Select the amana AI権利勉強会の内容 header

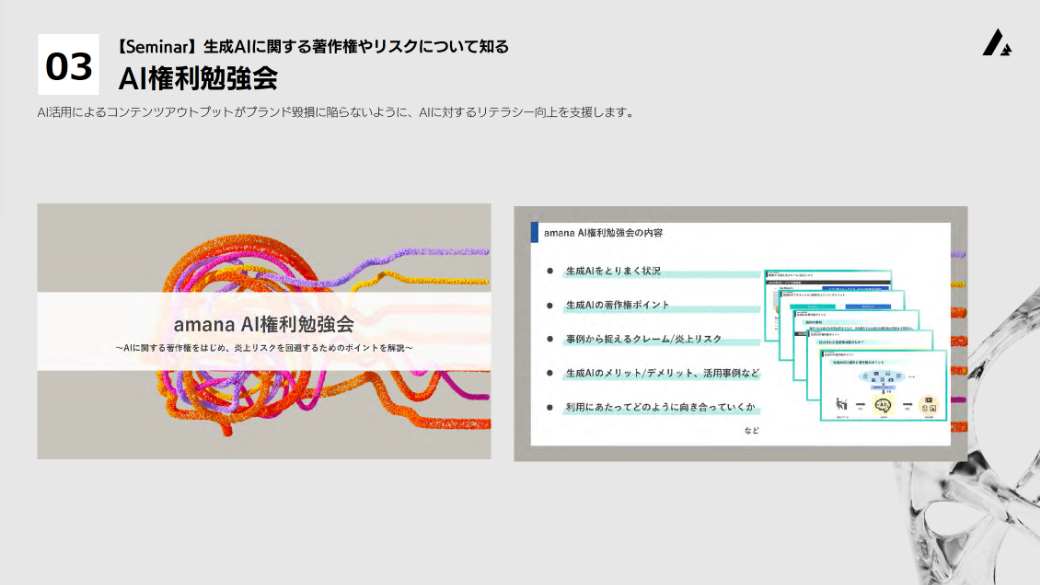[604, 231]
